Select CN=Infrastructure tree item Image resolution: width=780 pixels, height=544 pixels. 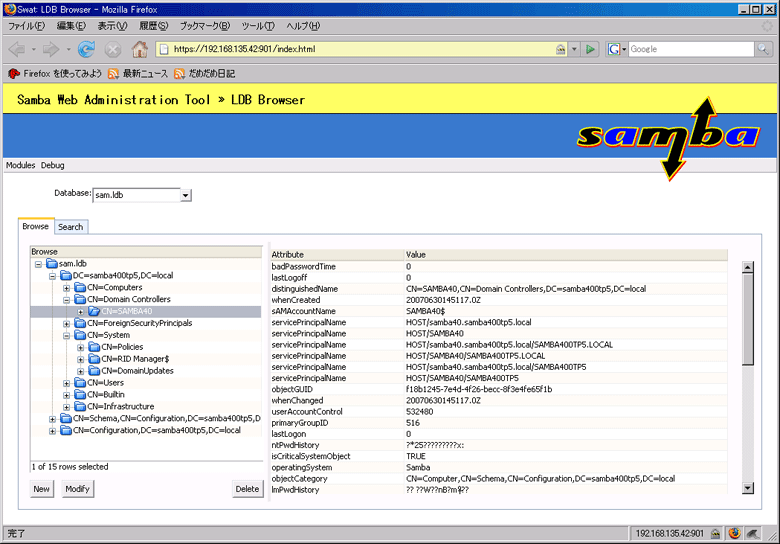click(x=120, y=406)
